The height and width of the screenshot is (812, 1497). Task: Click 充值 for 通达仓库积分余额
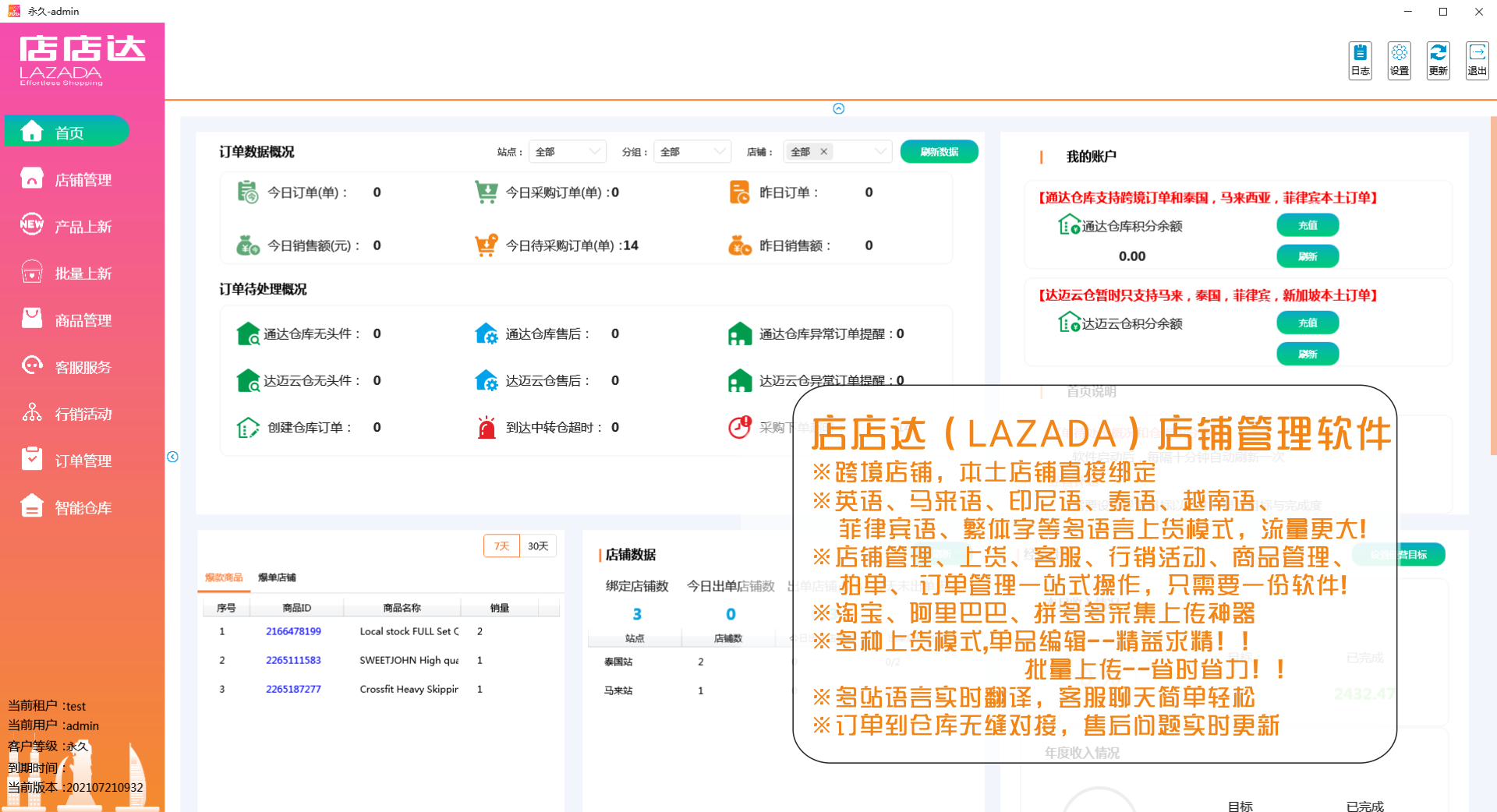pos(1308,225)
